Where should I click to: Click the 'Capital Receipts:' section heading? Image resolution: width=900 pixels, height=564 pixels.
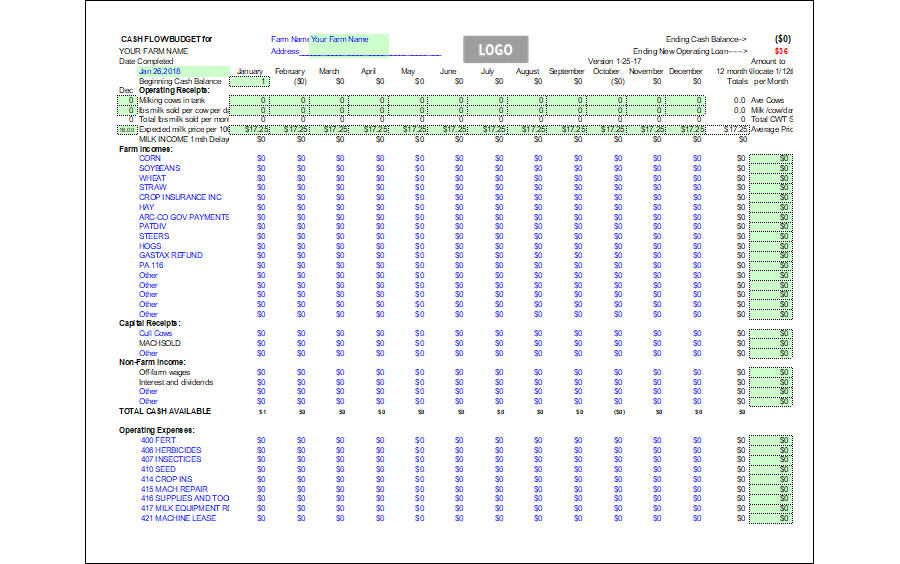click(x=150, y=324)
